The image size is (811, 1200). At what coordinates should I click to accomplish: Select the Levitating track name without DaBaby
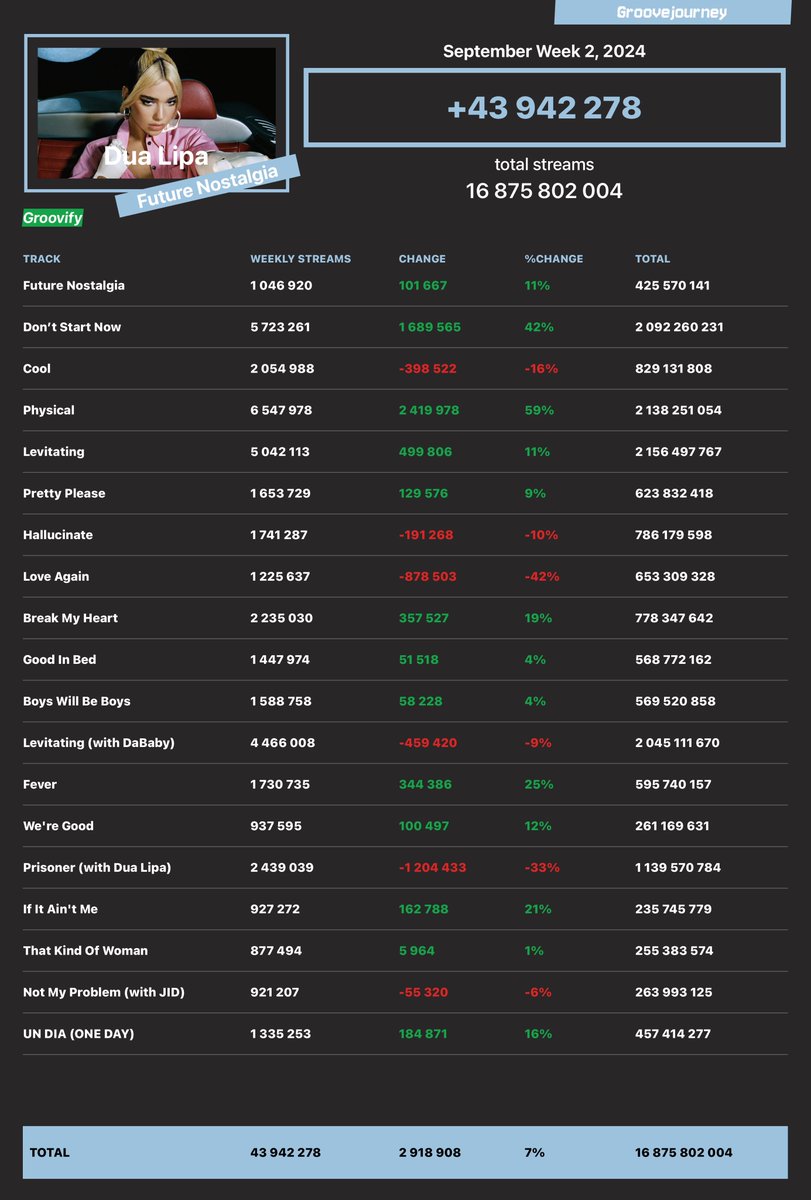point(54,452)
